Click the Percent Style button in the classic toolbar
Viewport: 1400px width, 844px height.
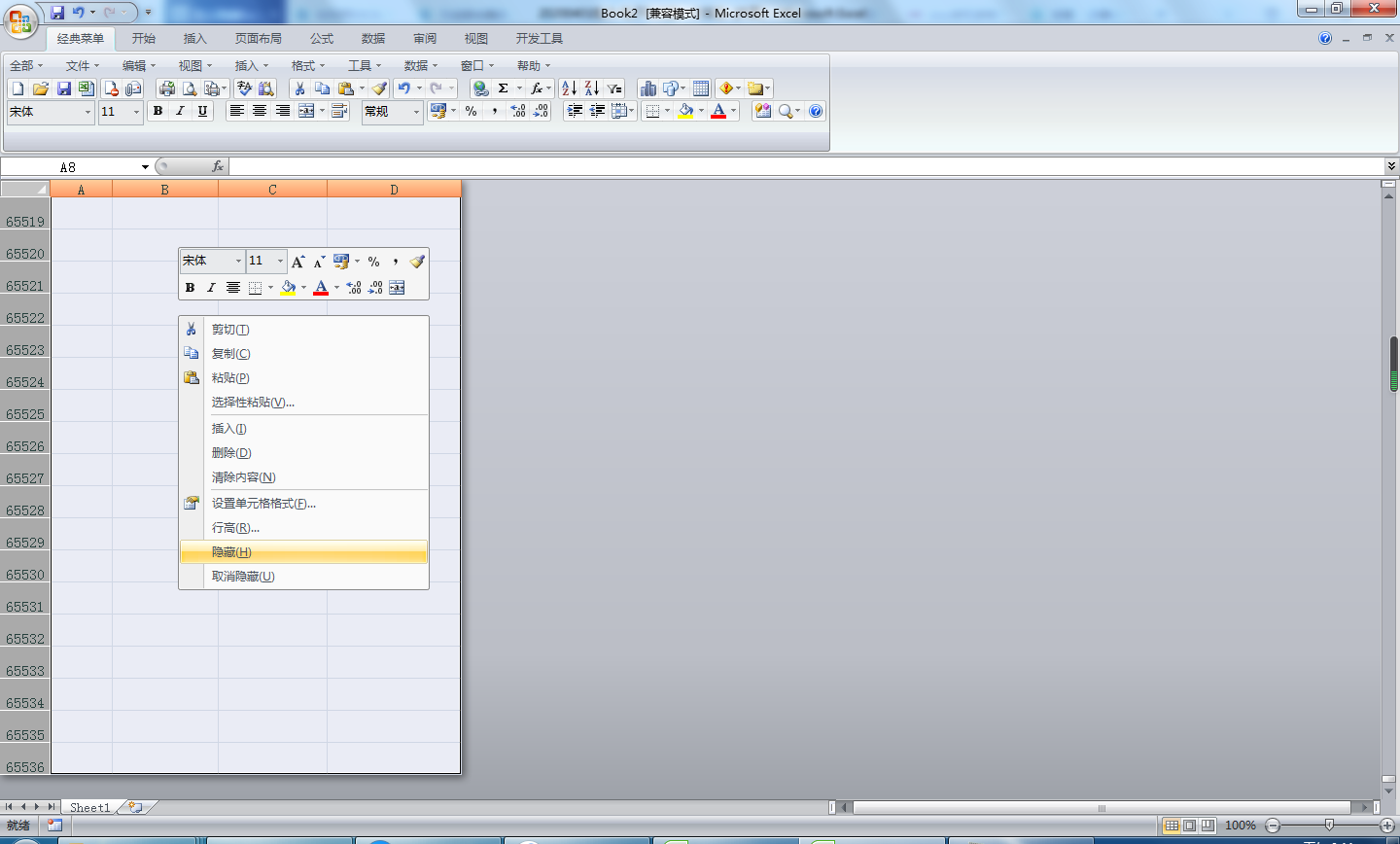(x=472, y=112)
